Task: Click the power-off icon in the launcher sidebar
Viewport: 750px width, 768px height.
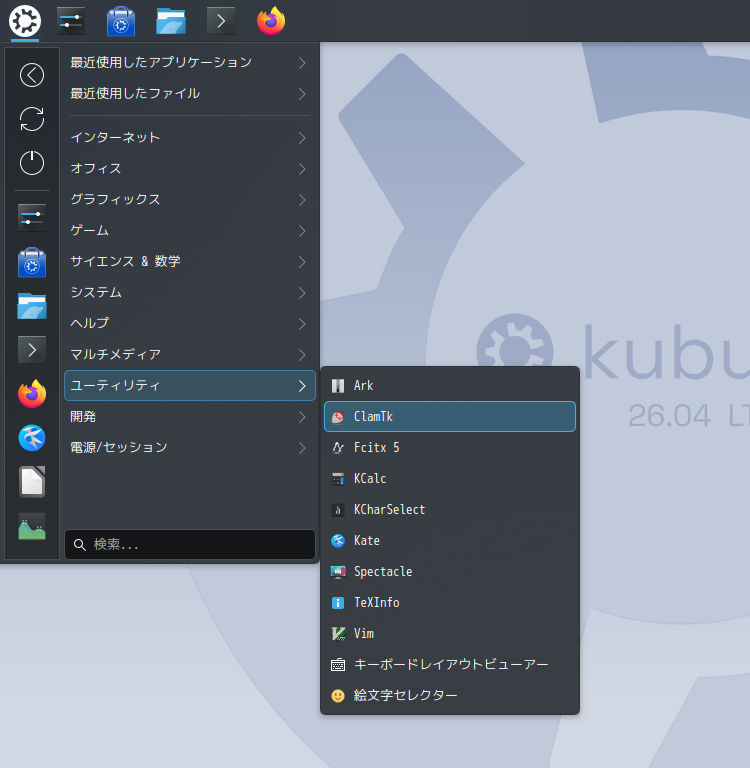Action: (x=32, y=163)
